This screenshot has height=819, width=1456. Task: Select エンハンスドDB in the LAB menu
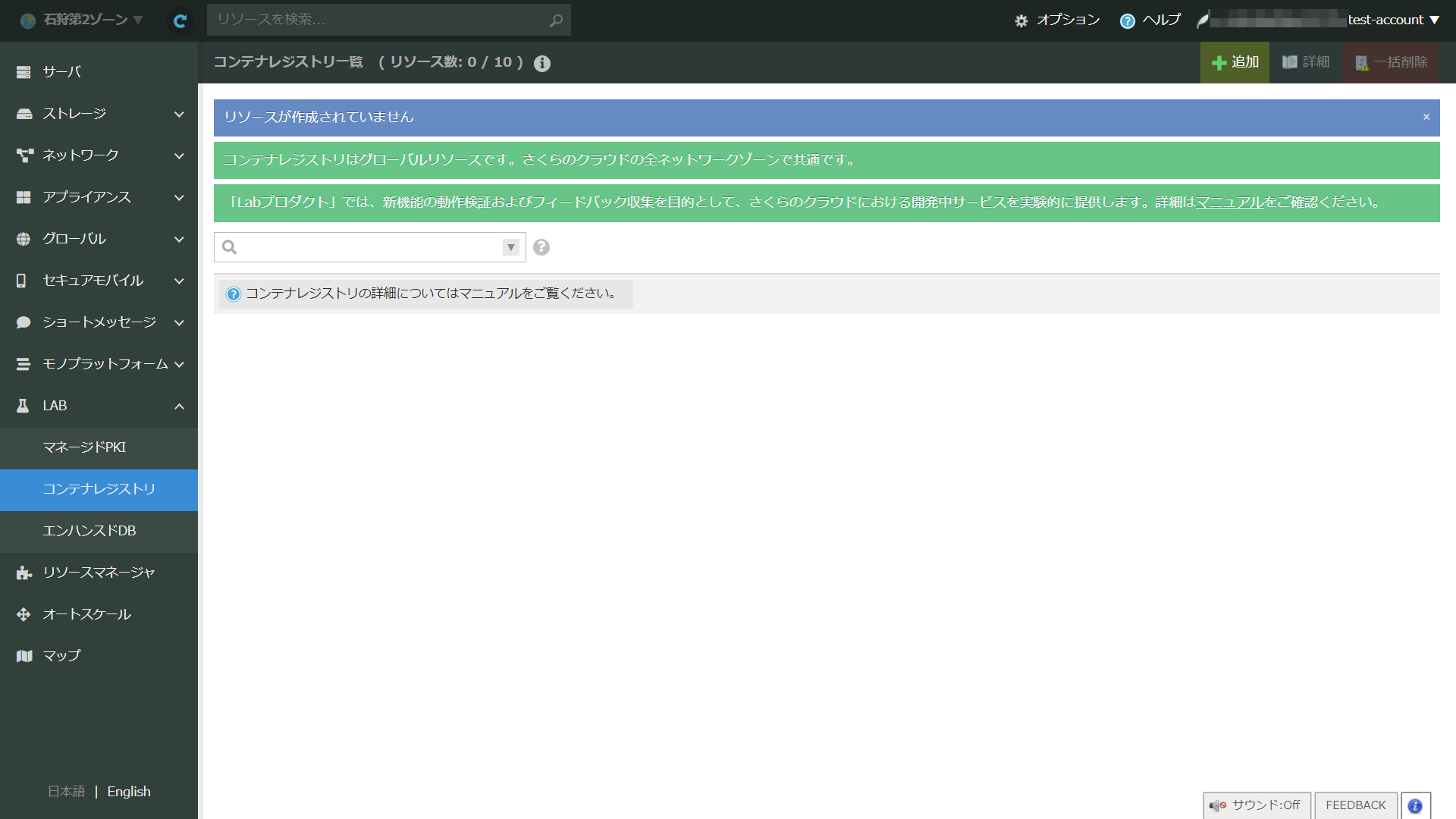click(89, 531)
